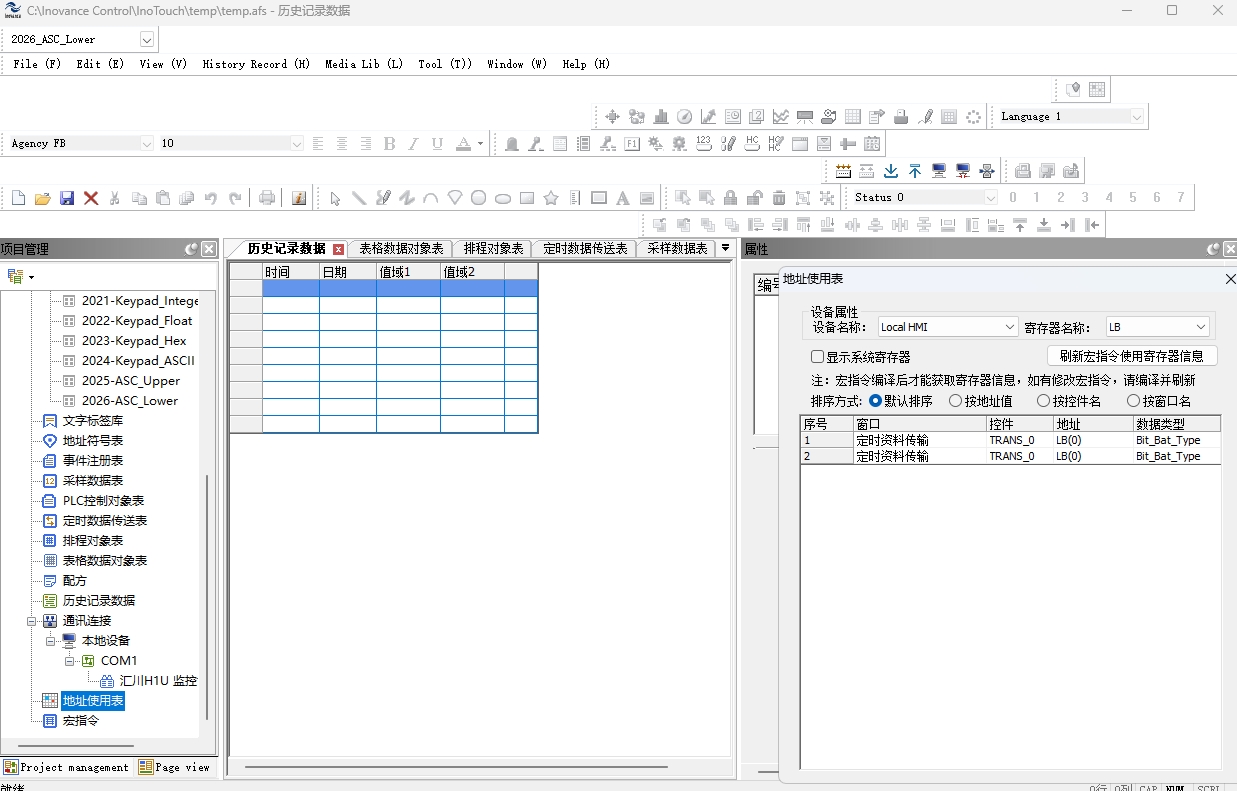
Task: Select 默认排序 radio button
Action: tap(876, 401)
